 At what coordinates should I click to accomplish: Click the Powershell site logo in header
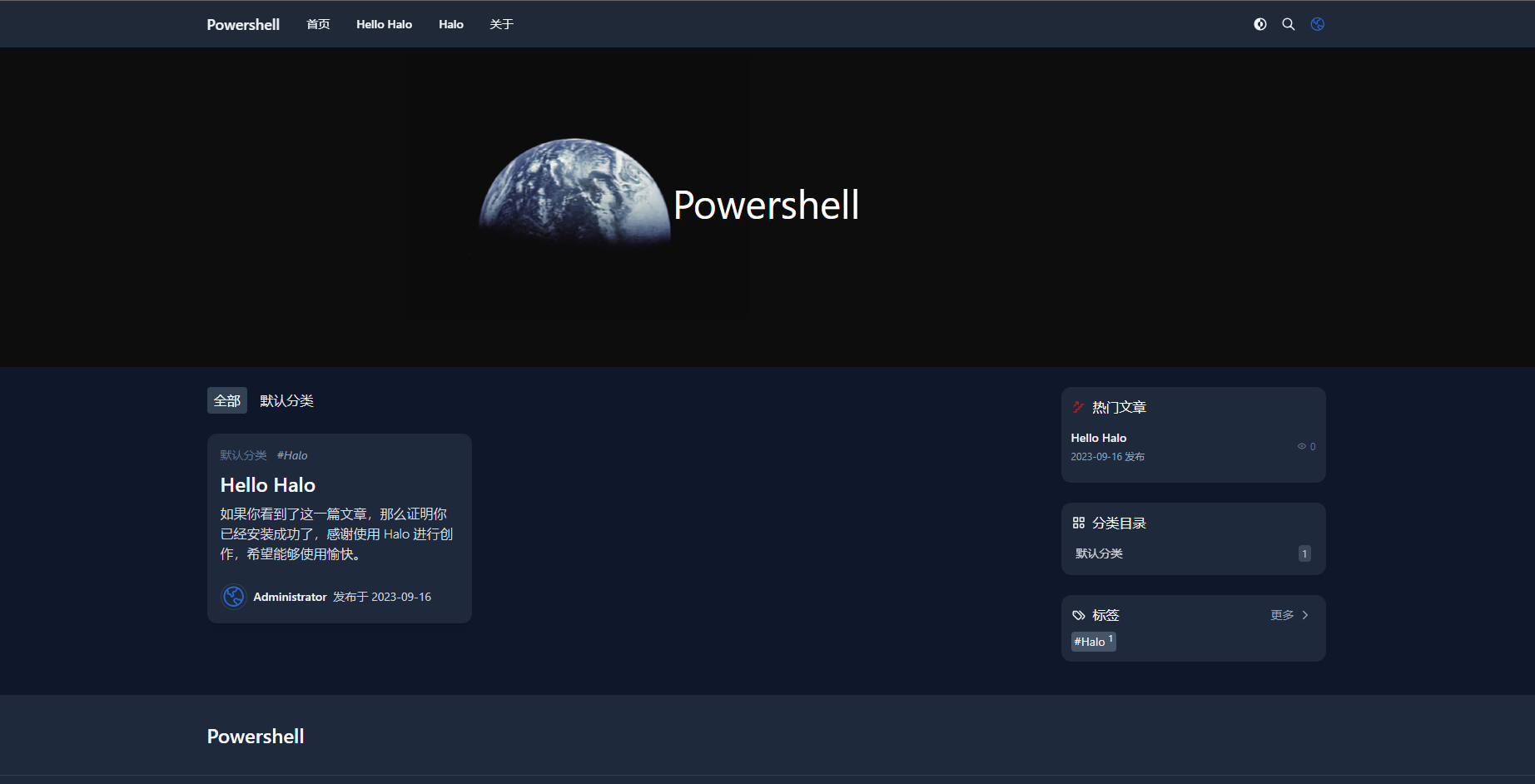pos(243,24)
